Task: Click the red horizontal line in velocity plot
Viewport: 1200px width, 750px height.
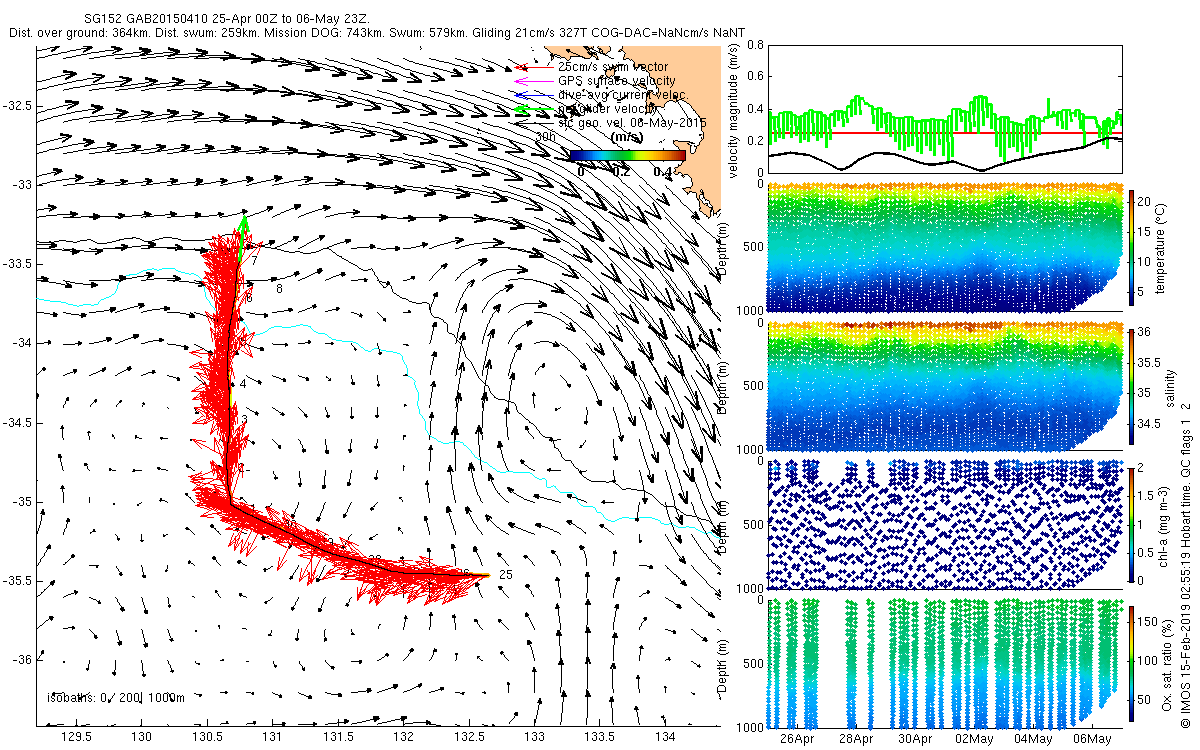Action: tap(944, 132)
